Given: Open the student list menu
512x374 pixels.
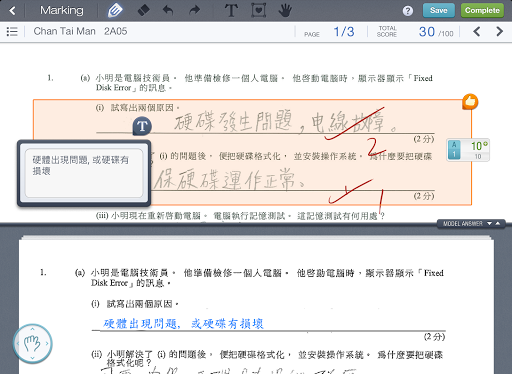Looking at the screenshot, I should (12, 32).
